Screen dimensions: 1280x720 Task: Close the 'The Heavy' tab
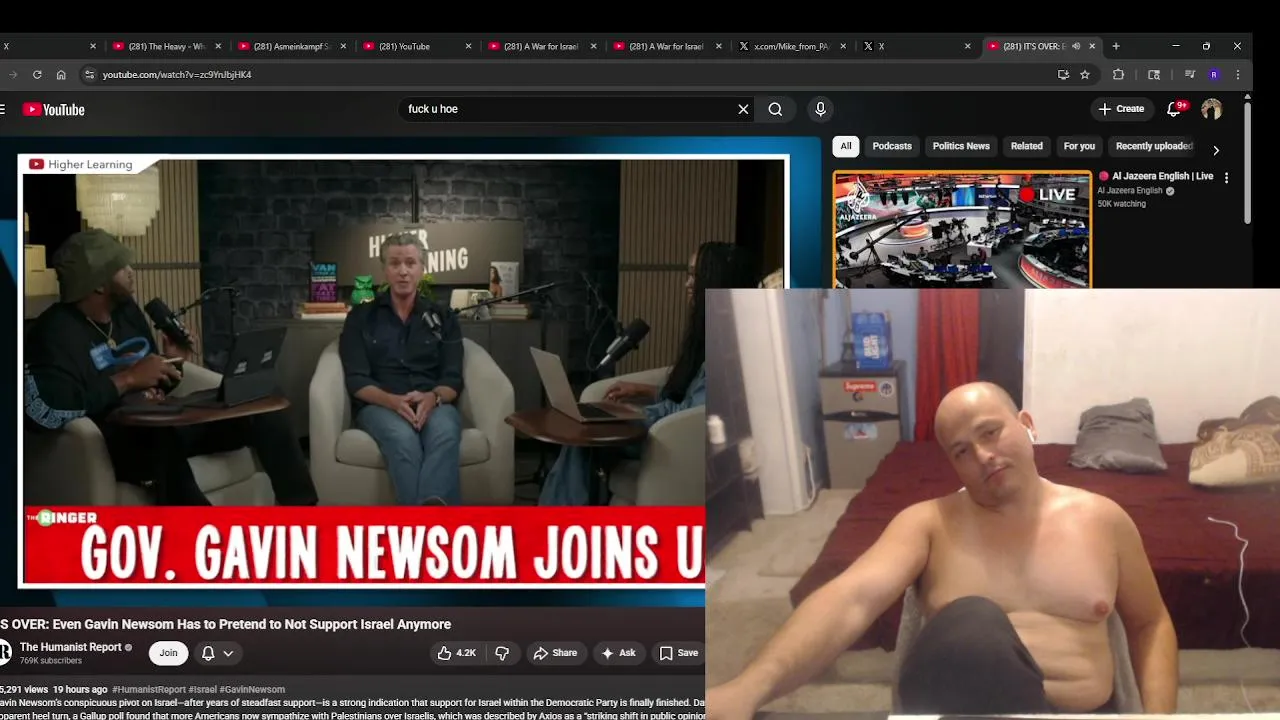pos(218,46)
